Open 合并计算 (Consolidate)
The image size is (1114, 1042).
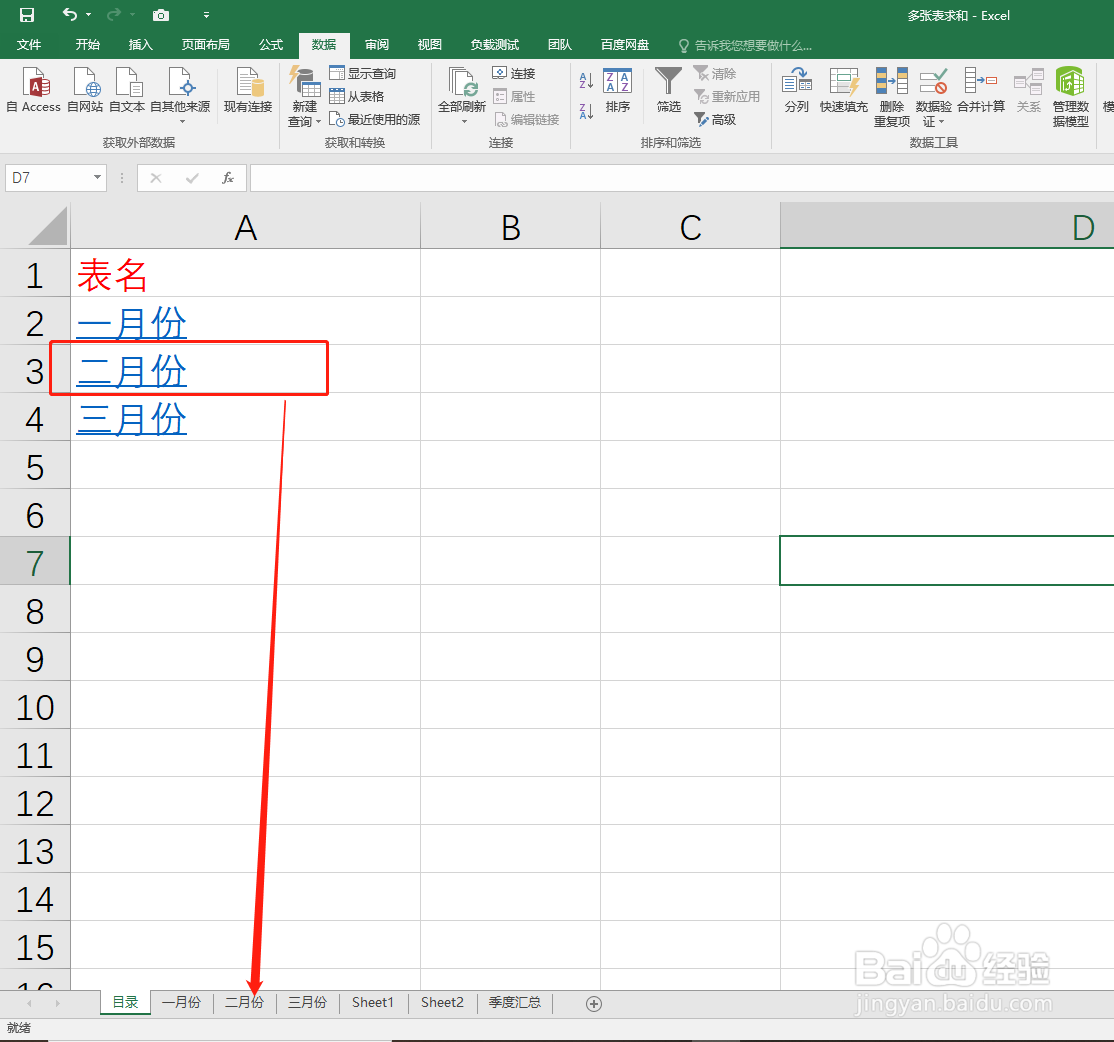pyautogui.click(x=981, y=91)
